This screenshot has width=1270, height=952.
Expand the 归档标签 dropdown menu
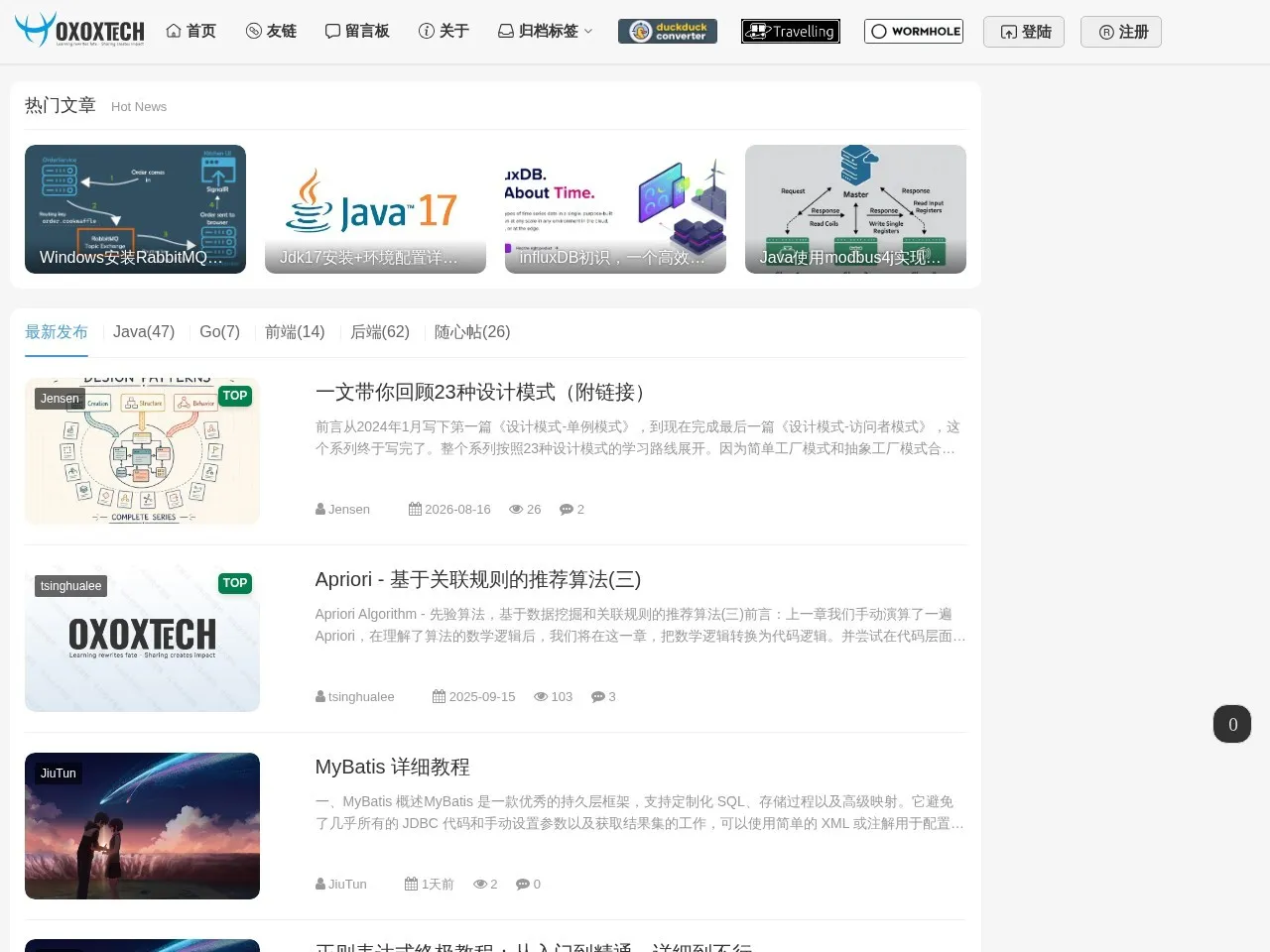pos(546,32)
